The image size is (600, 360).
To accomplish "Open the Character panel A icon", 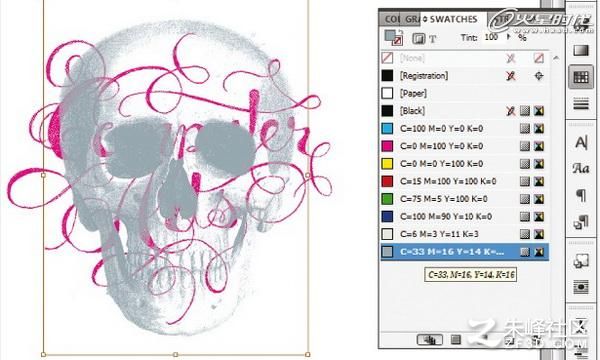I will point(581,142).
